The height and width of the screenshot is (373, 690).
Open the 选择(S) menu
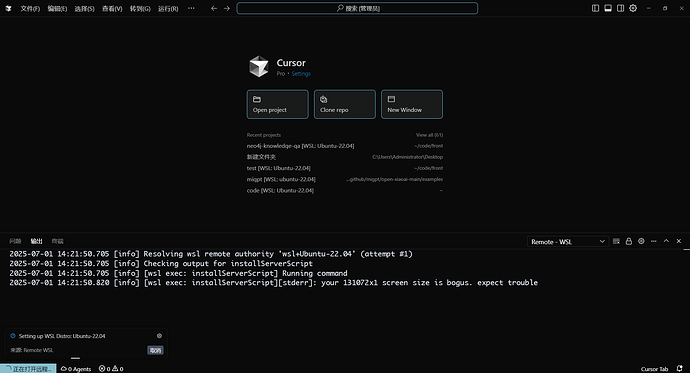[84, 8]
